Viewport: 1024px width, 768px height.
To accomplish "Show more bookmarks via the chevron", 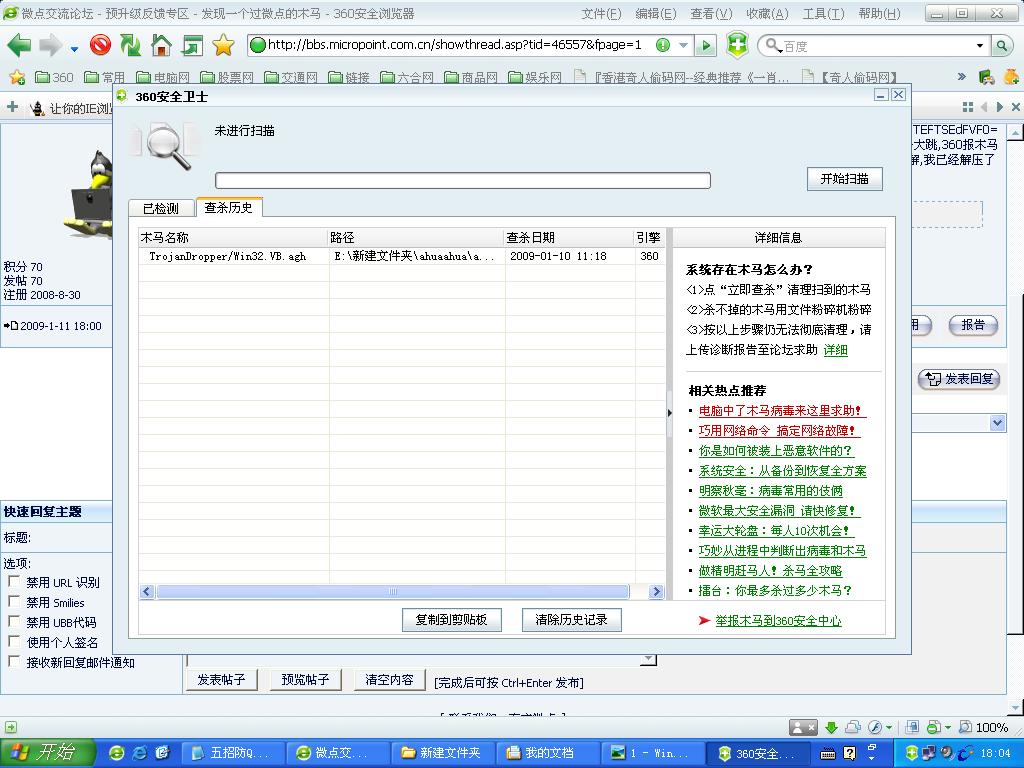I will (x=961, y=76).
